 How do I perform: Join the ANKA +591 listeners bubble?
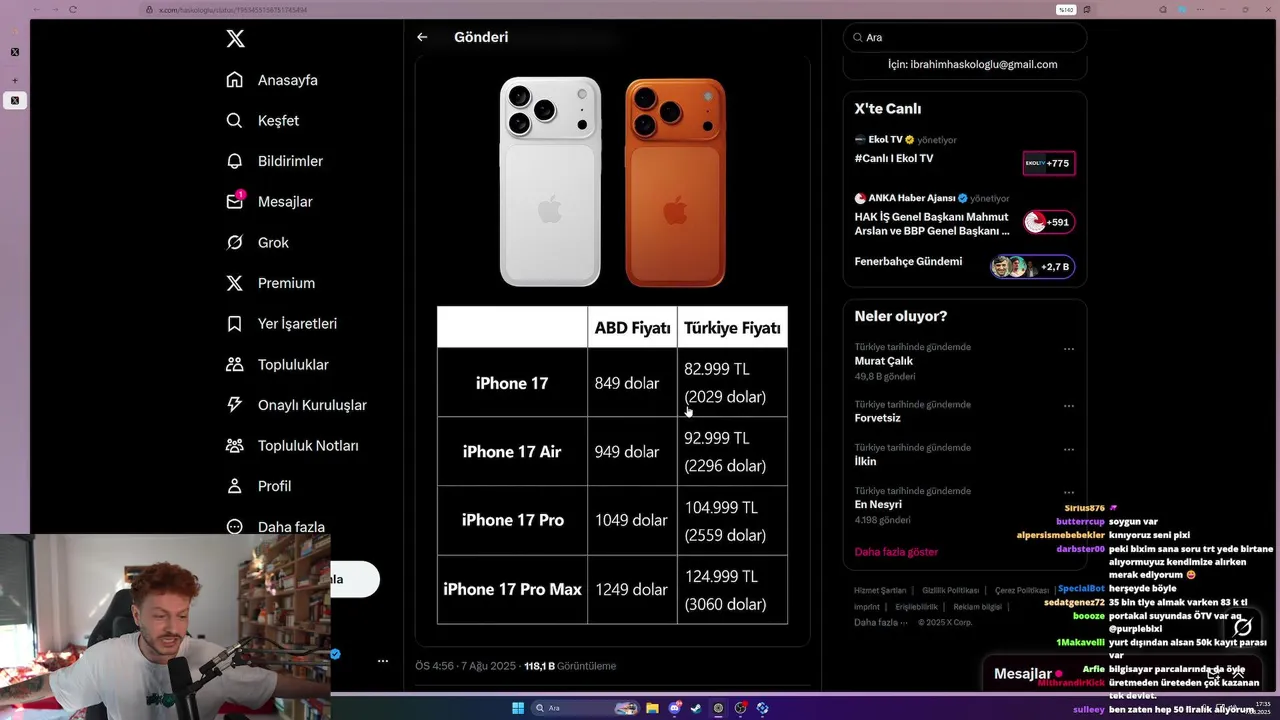click(1049, 222)
